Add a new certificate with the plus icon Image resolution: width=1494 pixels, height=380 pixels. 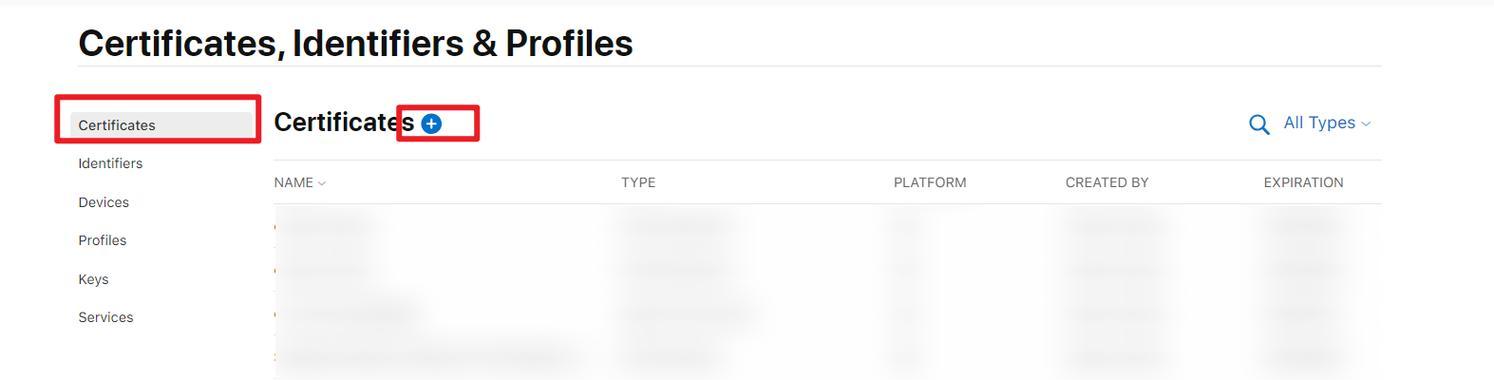(x=431, y=123)
